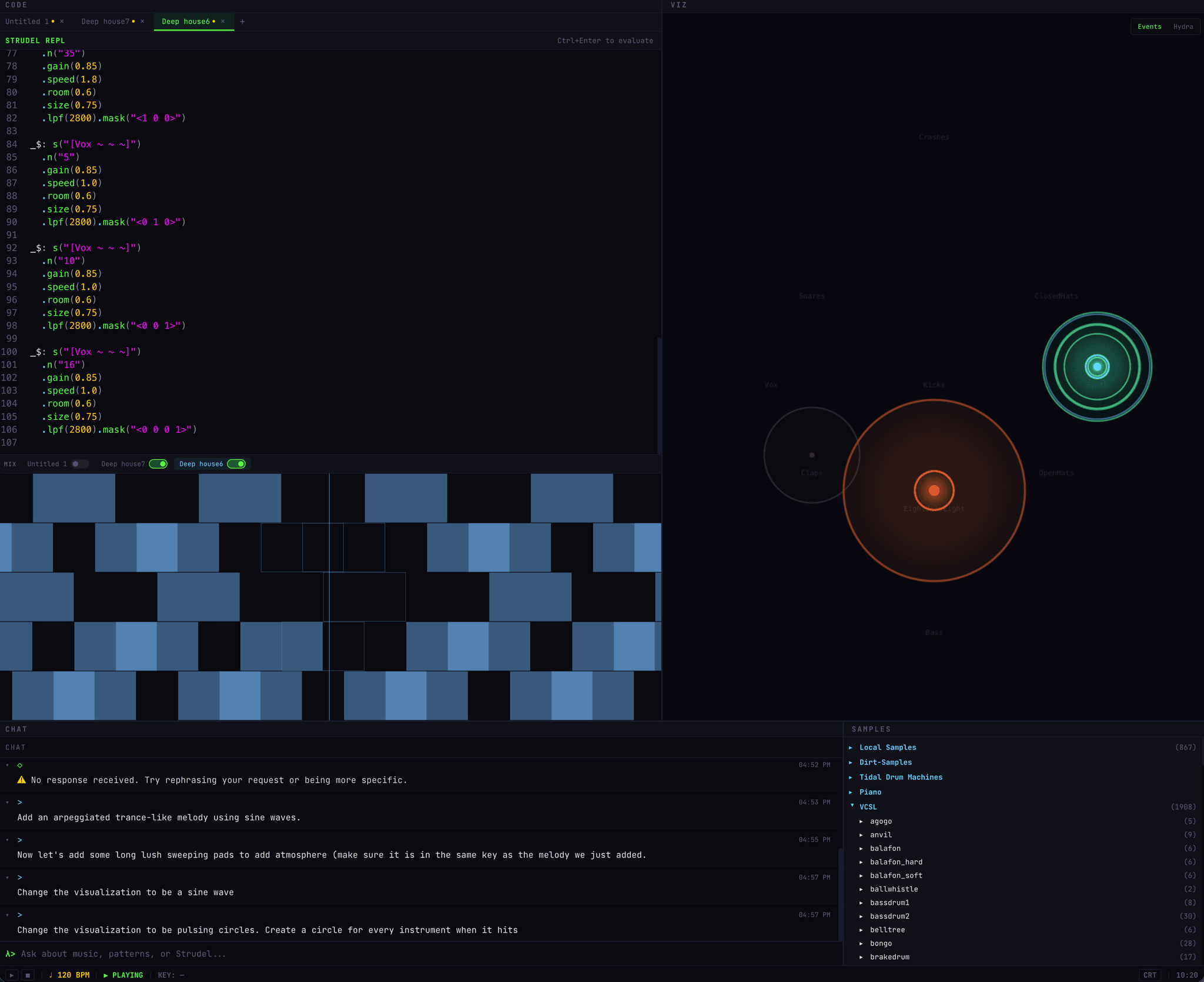Click the code editor vertical scrollbar
The height and width of the screenshot is (982, 1204).
point(659,394)
